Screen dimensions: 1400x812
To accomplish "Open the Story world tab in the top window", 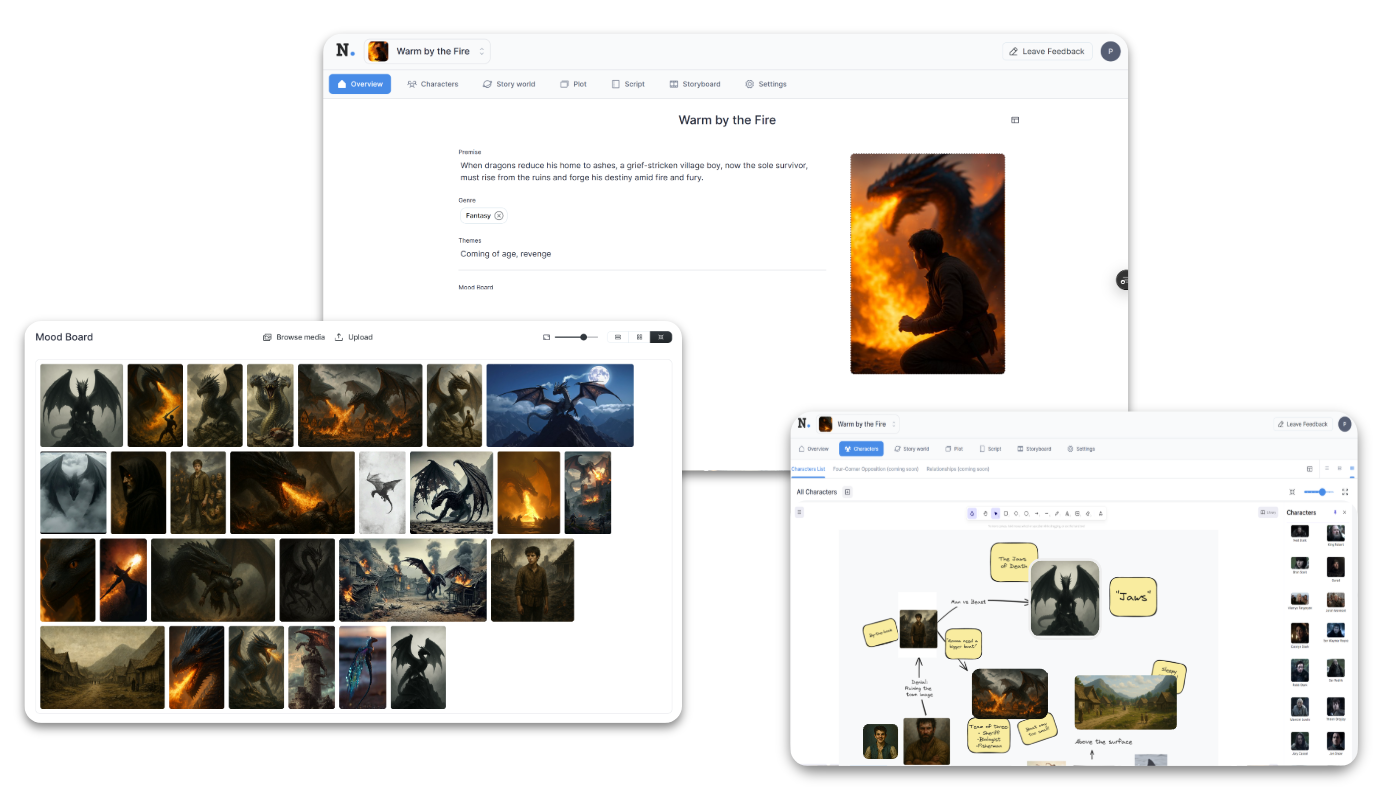I will tap(508, 84).
